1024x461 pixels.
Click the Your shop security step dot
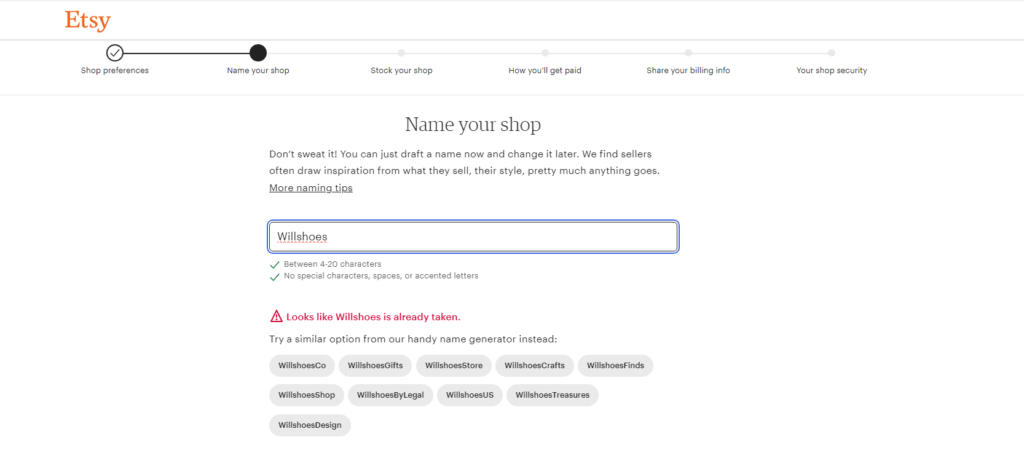point(831,53)
